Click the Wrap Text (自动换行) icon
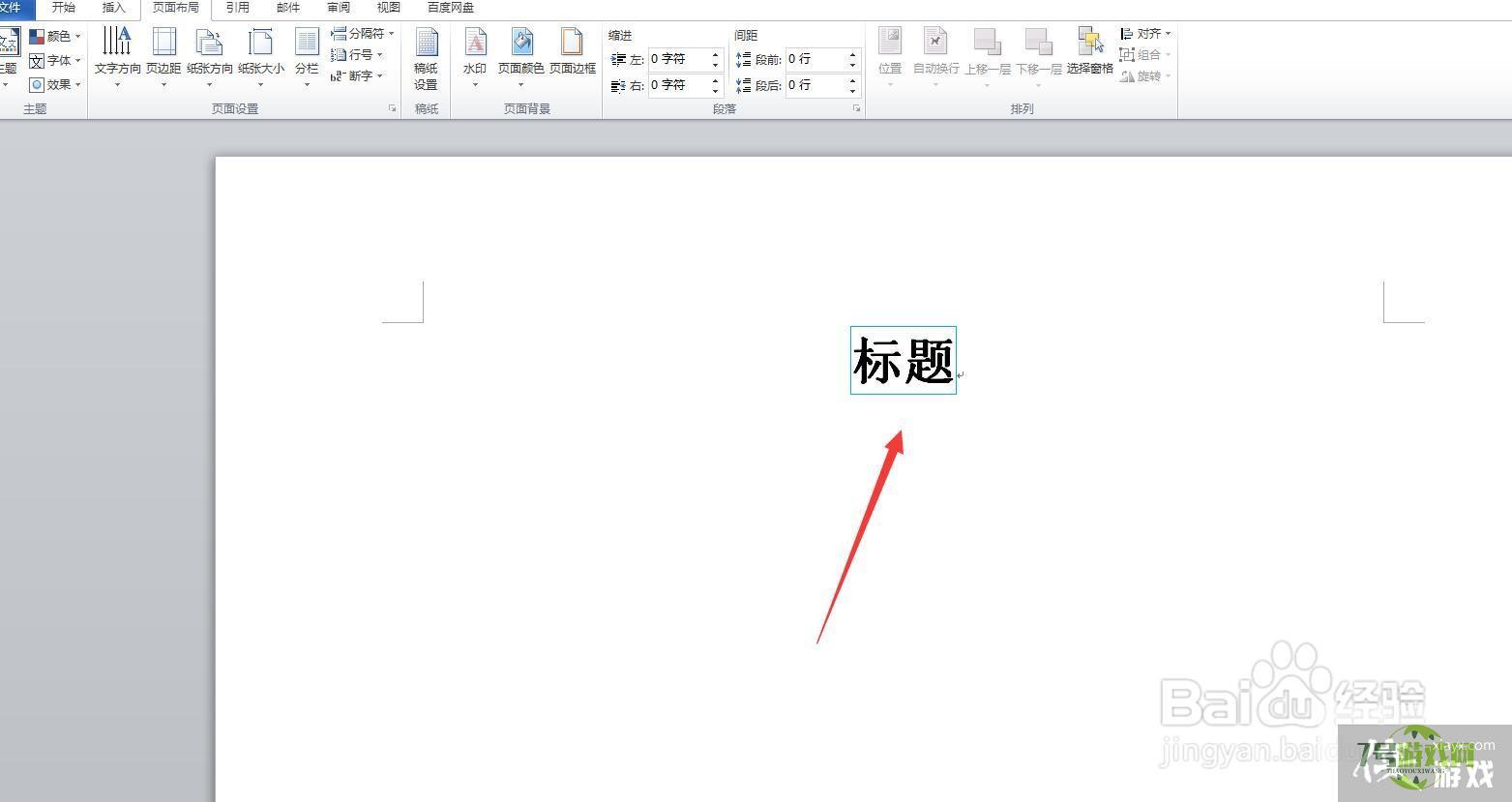This screenshot has height=802, width=1512. [x=935, y=42]
